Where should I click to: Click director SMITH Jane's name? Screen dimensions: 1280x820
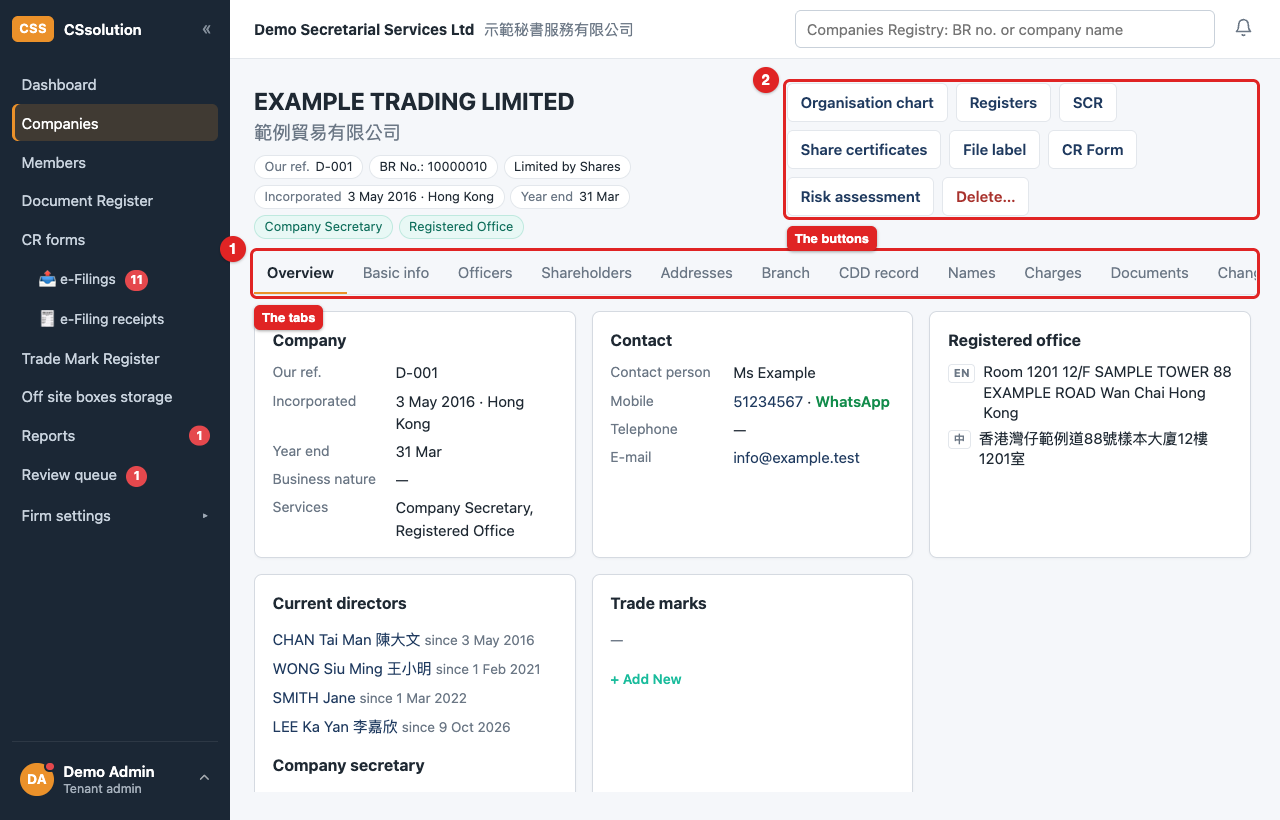pyautogui.click(x=314, y=698)
